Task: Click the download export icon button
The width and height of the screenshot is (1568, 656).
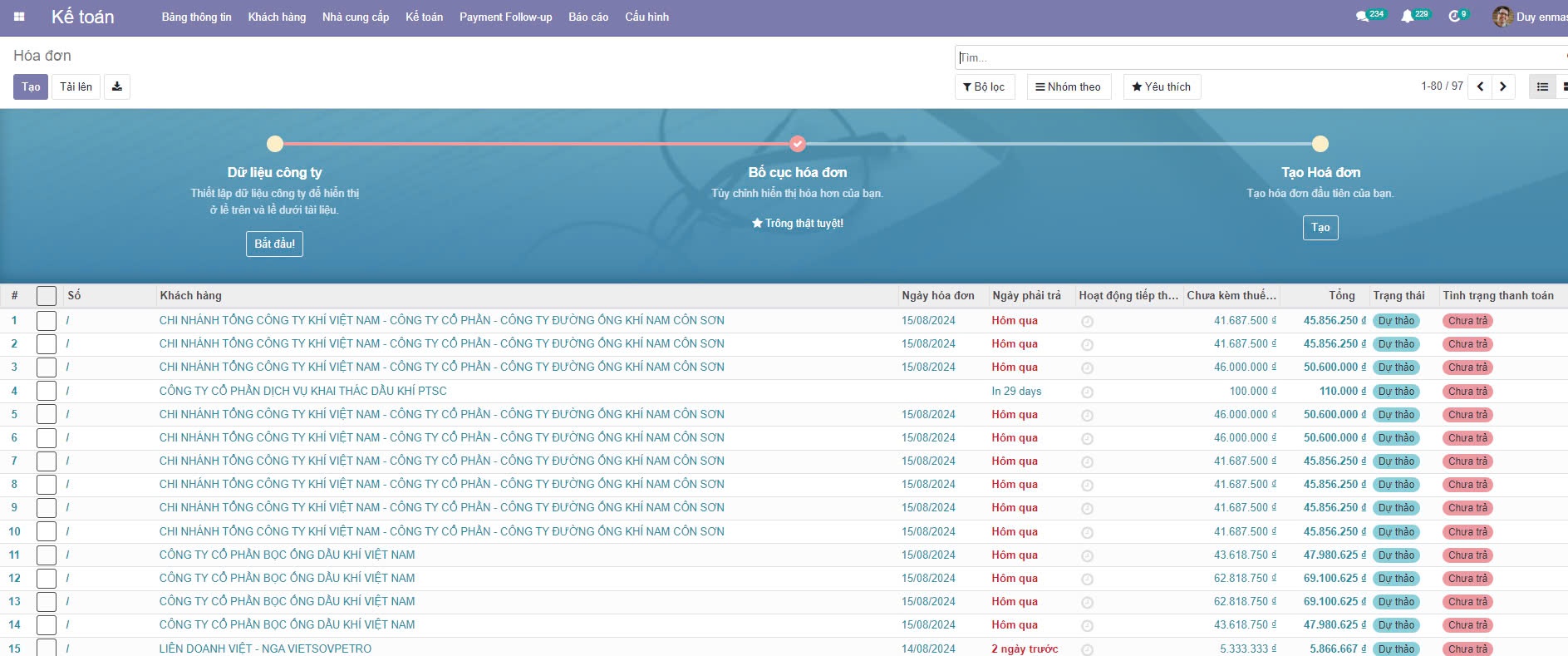Action: [117, 86]
